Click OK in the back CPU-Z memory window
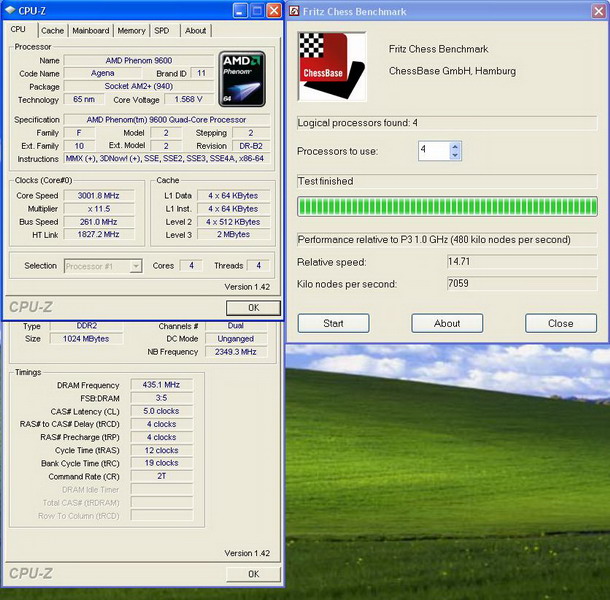Image resolution: width=610 pixels, height=600 pixels. tap(253, 574)
